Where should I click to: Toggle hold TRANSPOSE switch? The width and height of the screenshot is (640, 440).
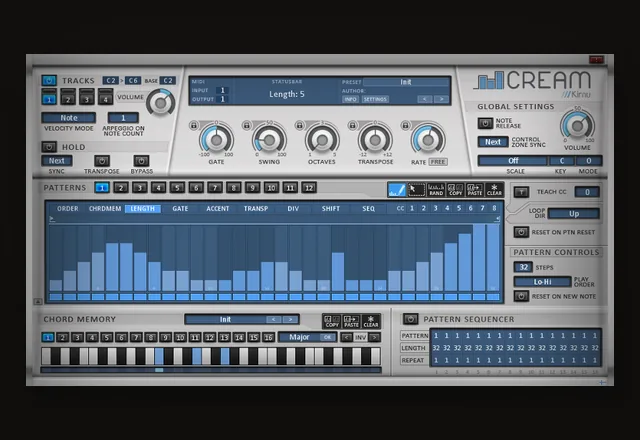102,160
